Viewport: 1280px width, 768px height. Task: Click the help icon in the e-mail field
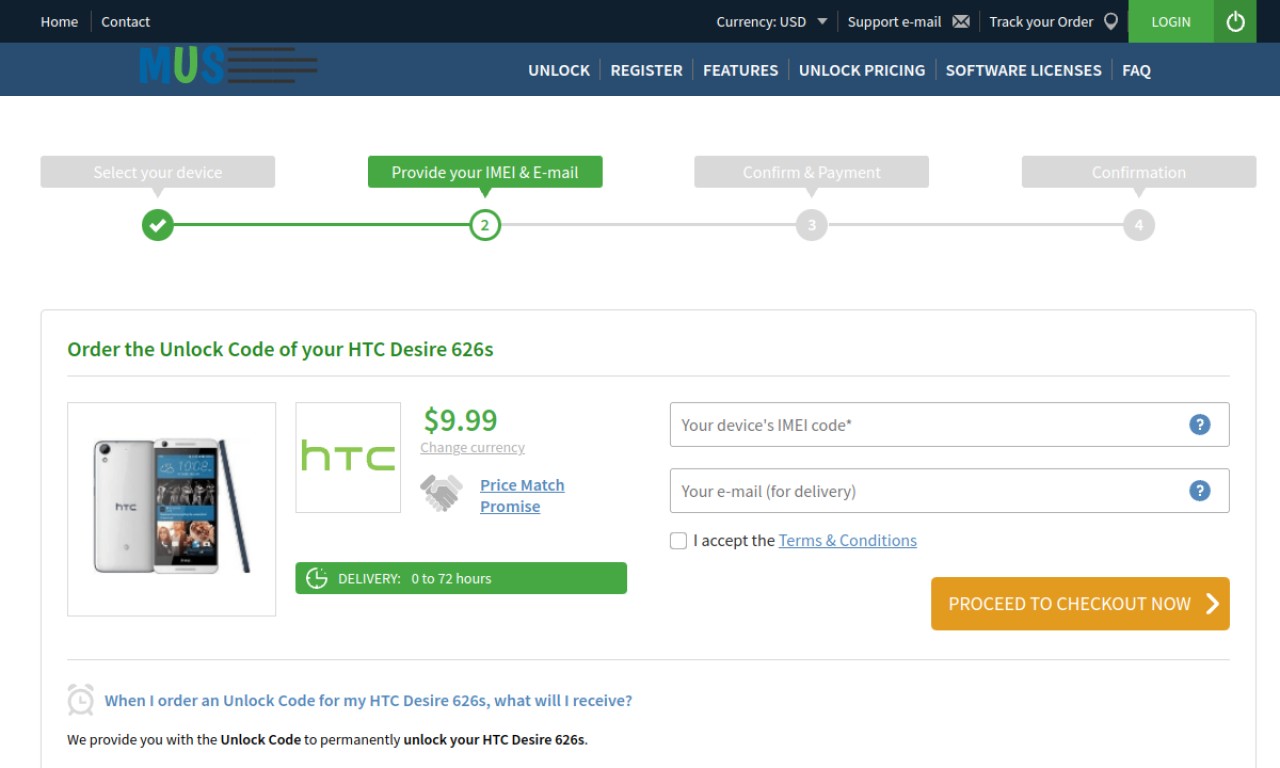pos(1200,491)
